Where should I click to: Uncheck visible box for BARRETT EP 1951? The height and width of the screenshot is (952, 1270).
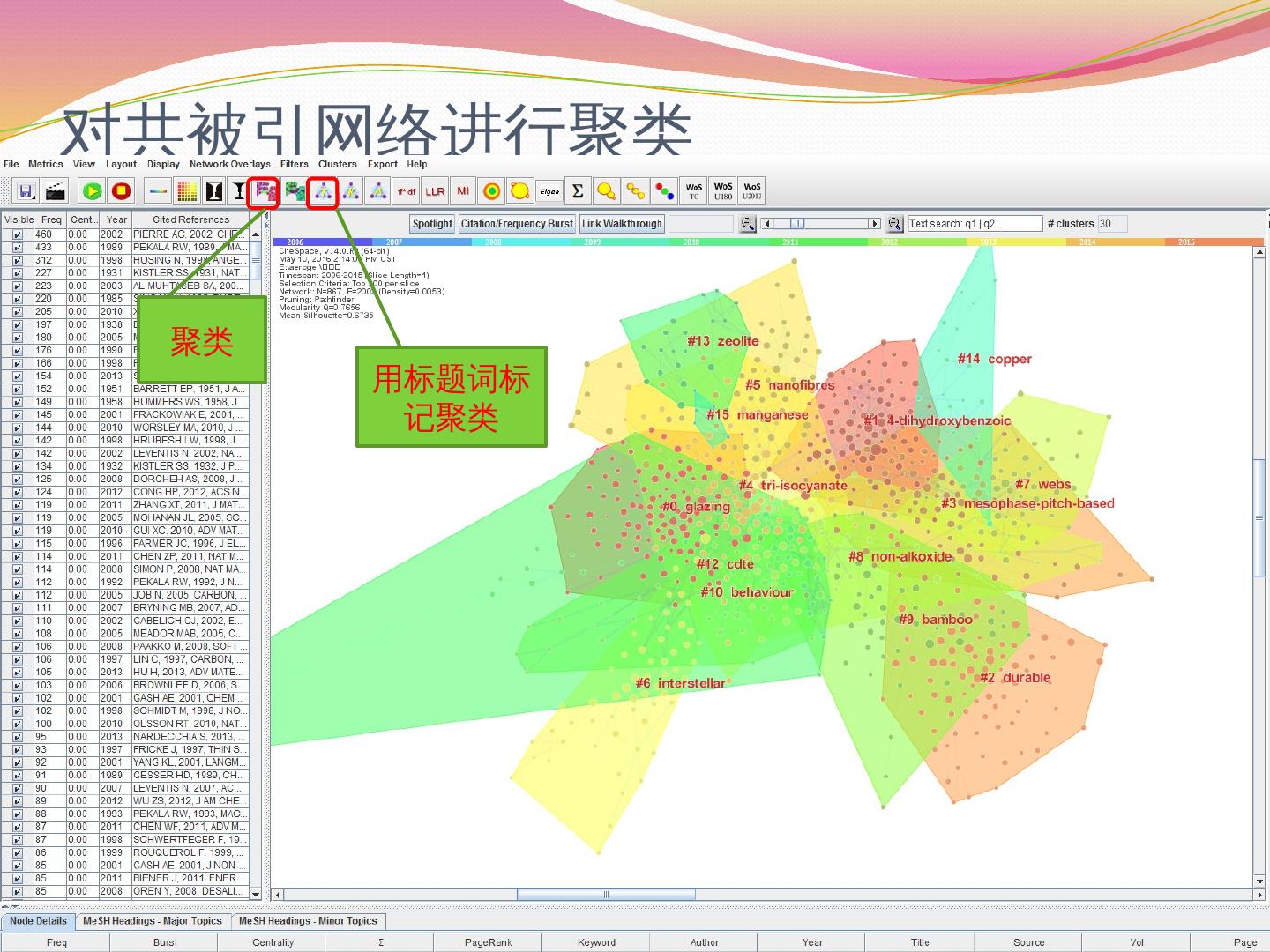click(17, 389)
